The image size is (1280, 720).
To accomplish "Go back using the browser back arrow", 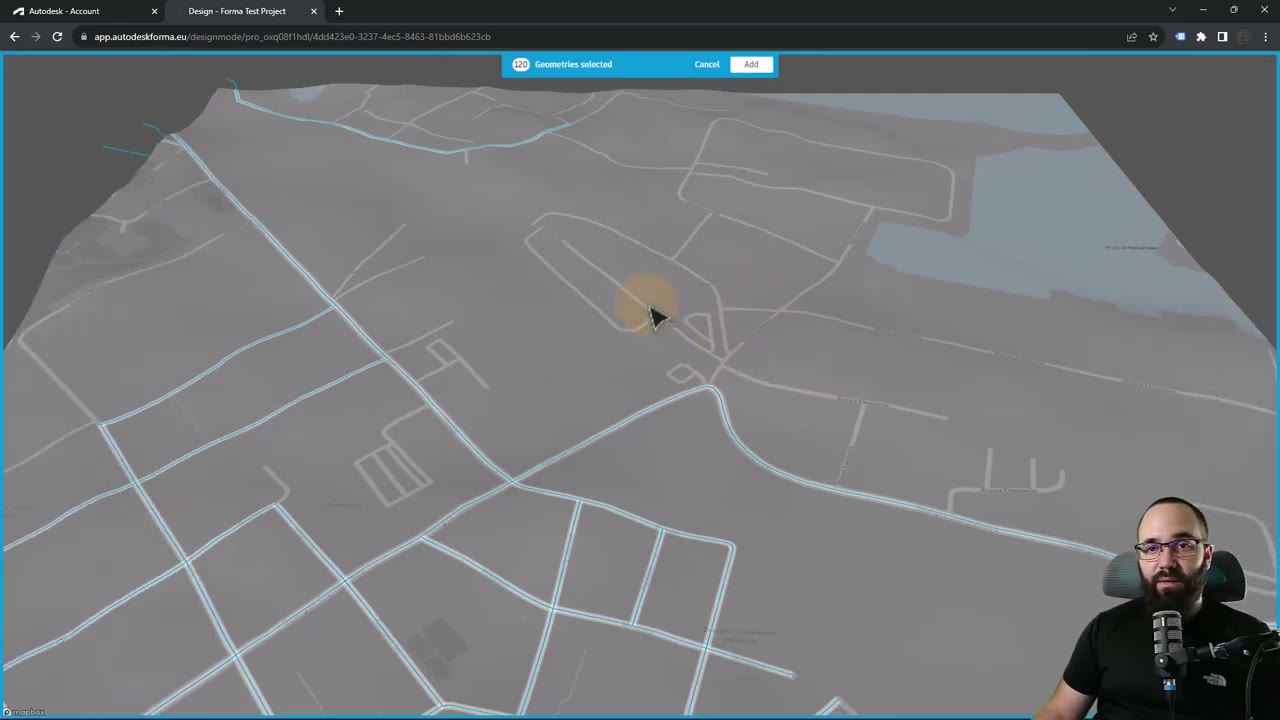I will point(14,37).
